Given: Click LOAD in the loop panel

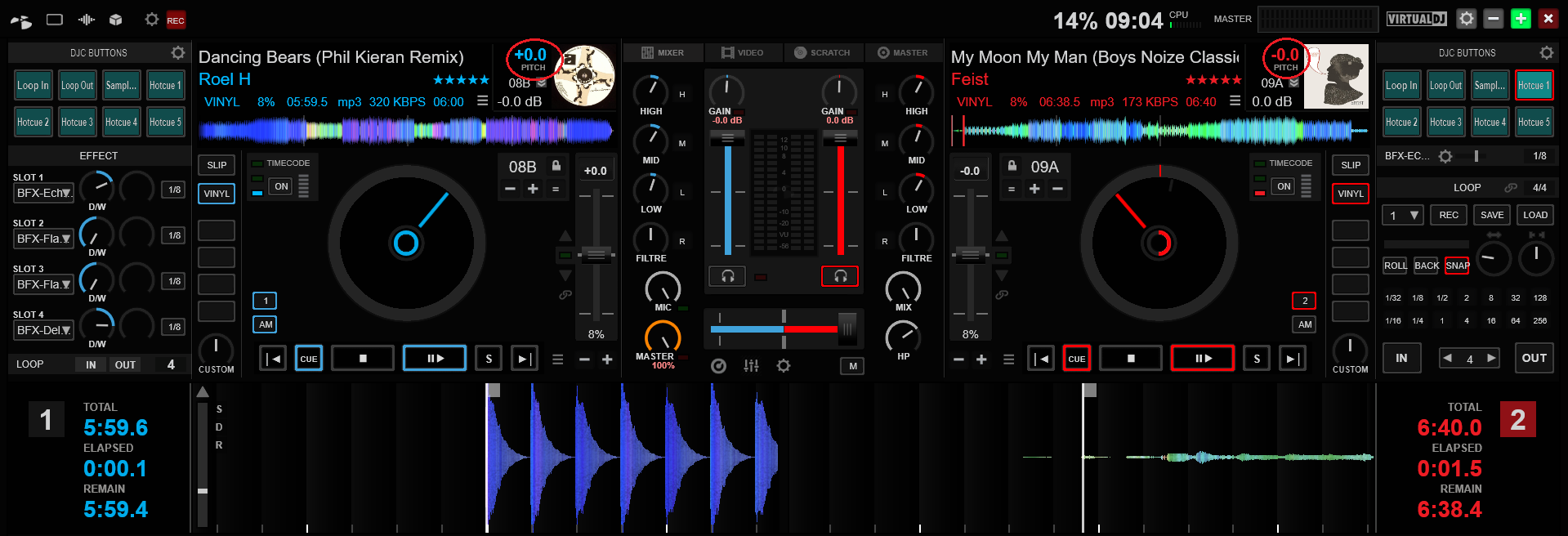Looking at the screenshot, I should click(x=1535, y=215).
